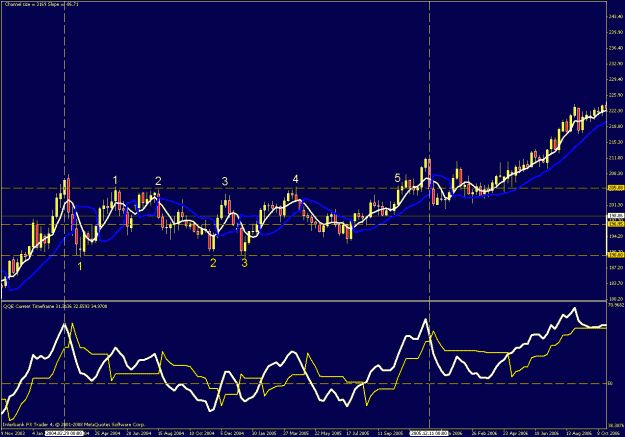
Task: Click the 23 Apr 2006 date label
Action: pyautogui.click(x=515, y=433)
